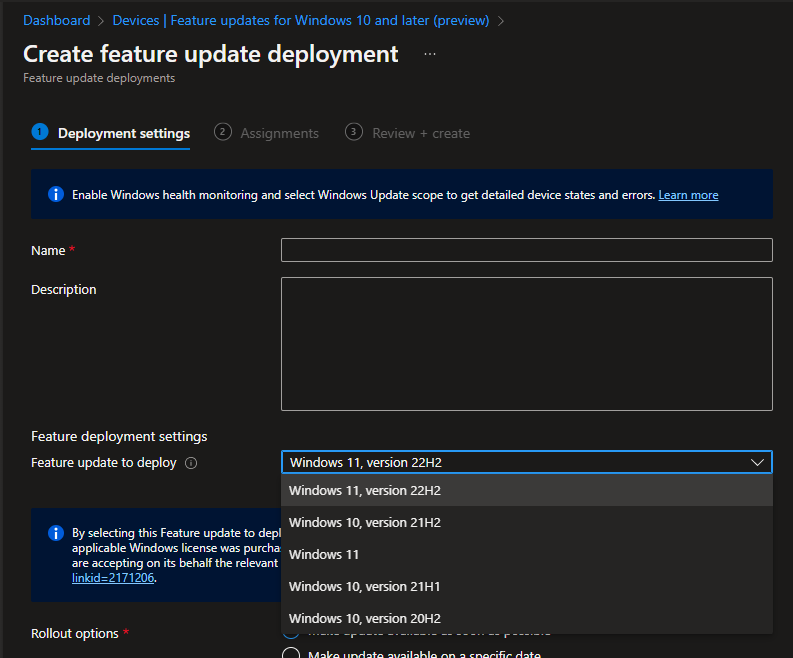Image resolution: width=793 pixels, height=658 pixels.
Task: Select the specific date rollout radio button
Action: pyautogui.click(x=291, y=654)
